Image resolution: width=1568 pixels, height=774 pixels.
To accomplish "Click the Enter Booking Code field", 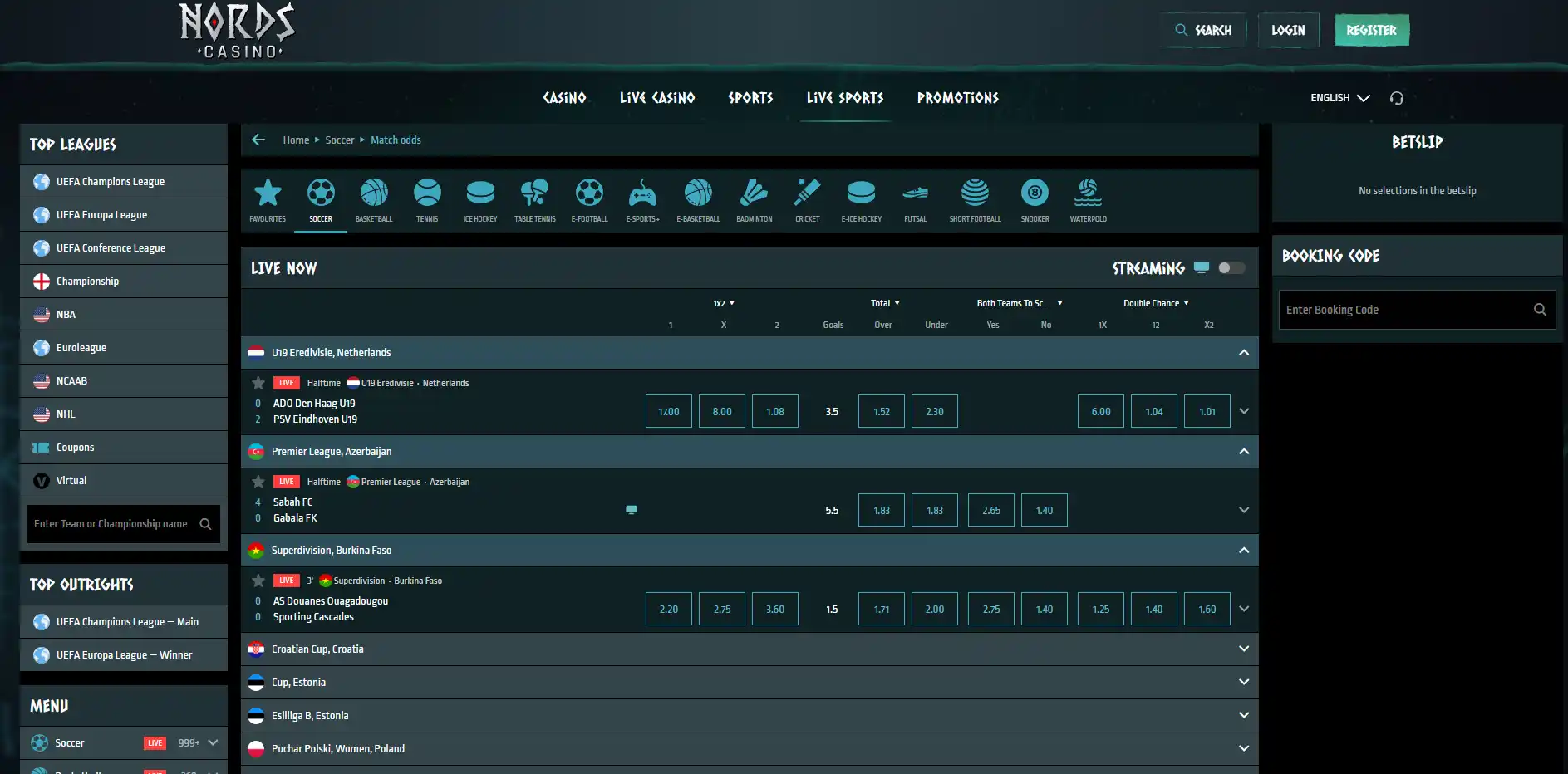I will pyautogui.click(x=1404, y=310).
